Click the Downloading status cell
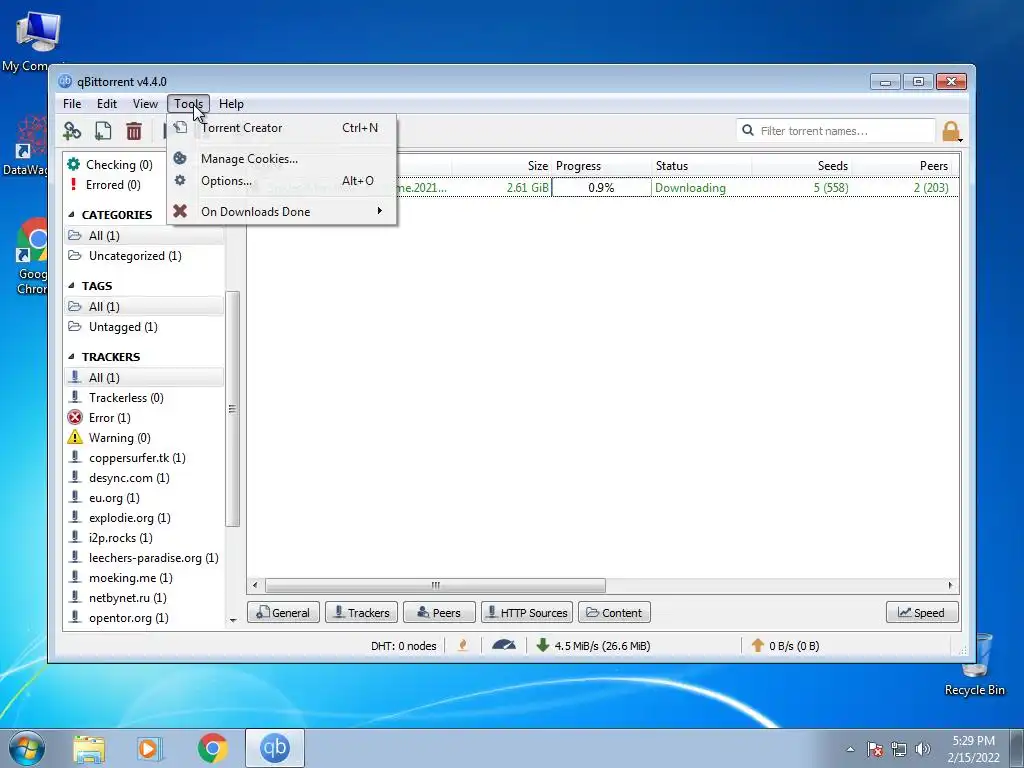Image resolution: width=1024 pixels, height=768 pixels. tap(702, 187)
